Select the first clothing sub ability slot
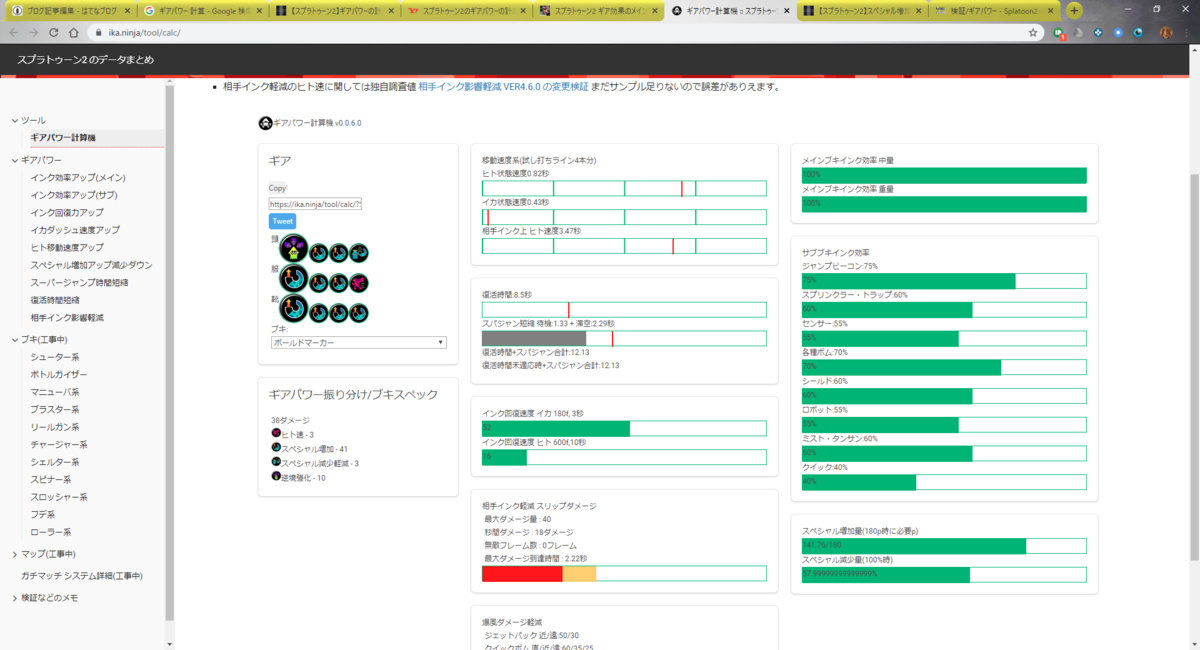 [x=319, y=284]
